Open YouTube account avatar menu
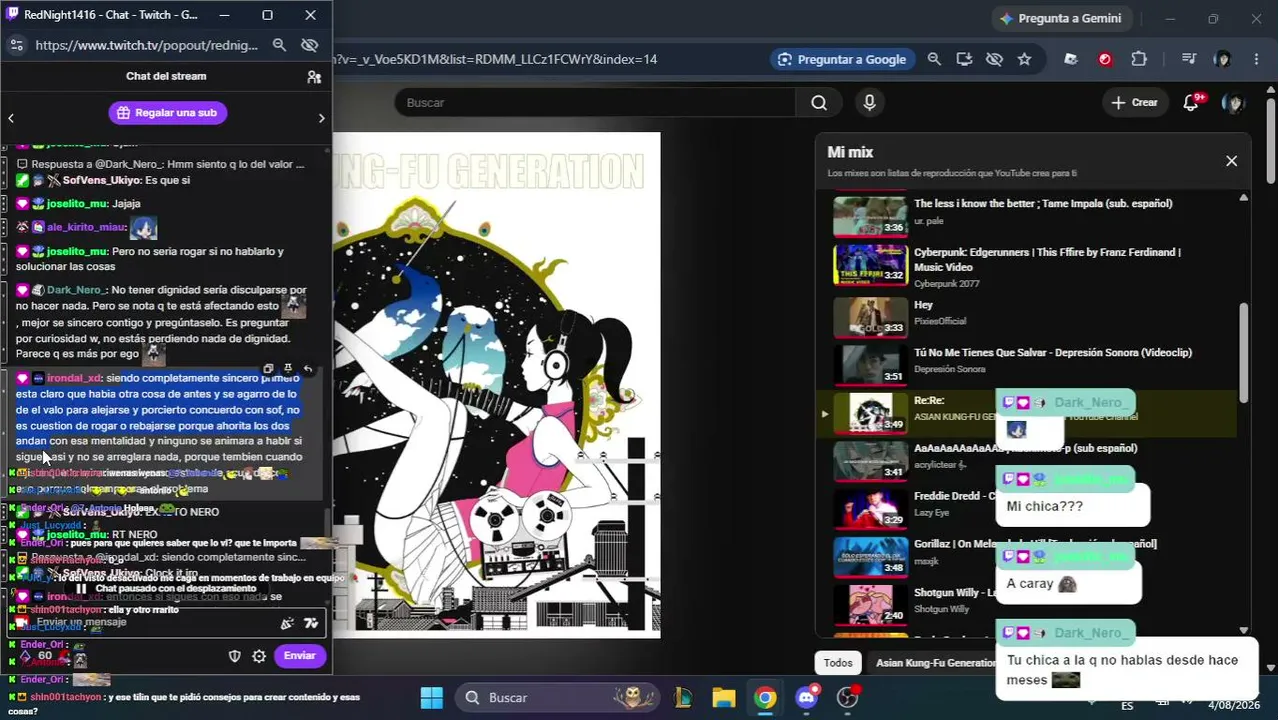Screen dimensions: 1278x720 pos(1233,103)
